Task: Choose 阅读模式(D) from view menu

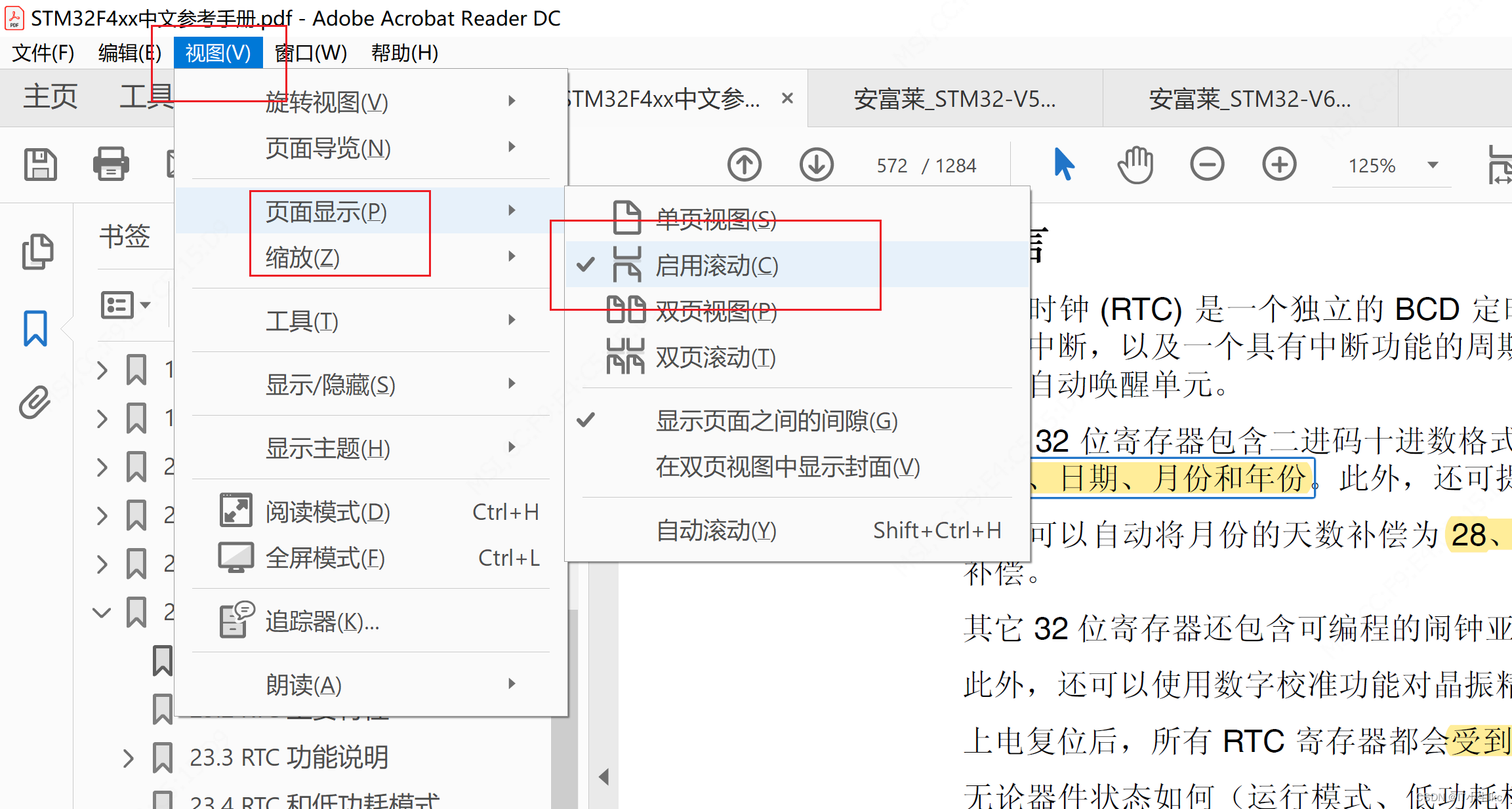Action: (371, 511)
